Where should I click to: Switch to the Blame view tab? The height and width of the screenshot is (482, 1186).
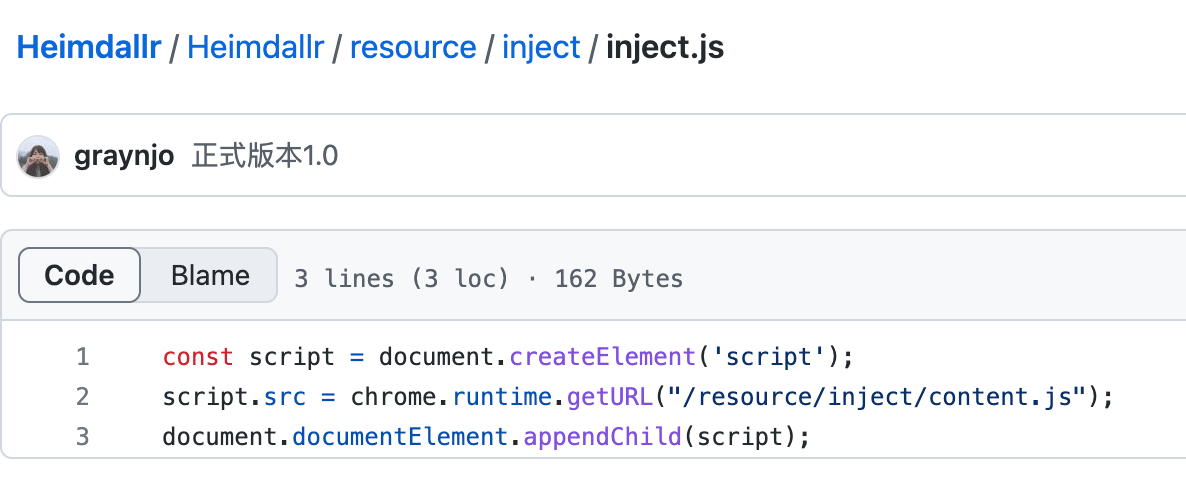[210, 275]
